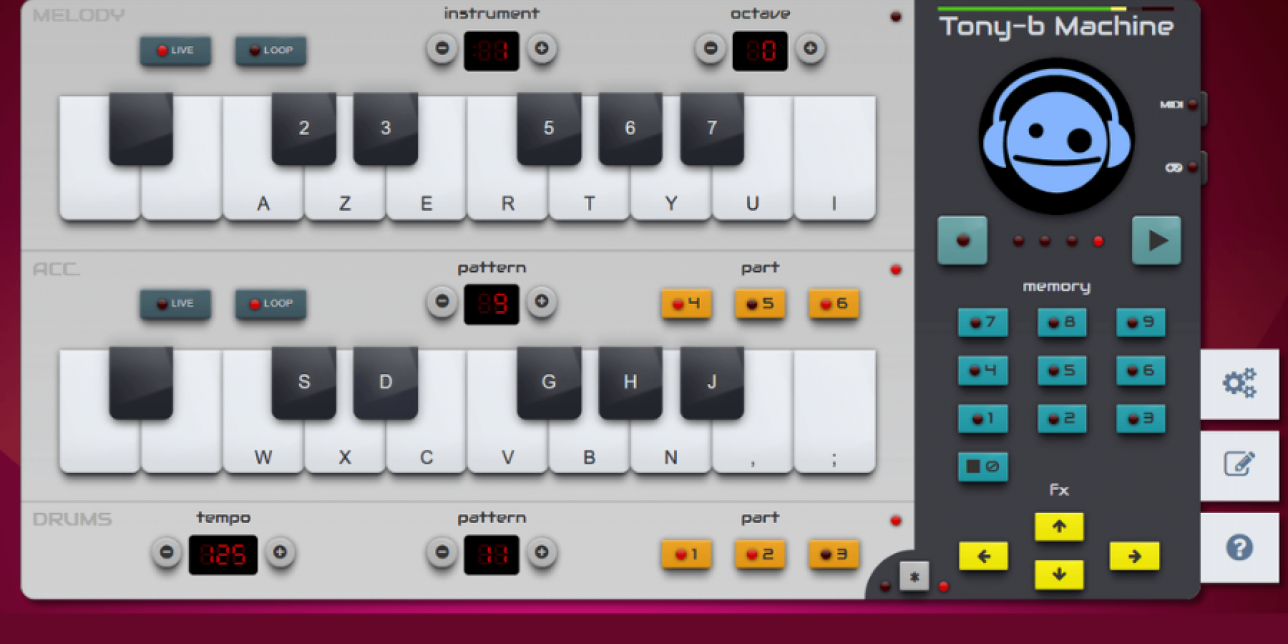
Task: Click the fx up arrow
Action: (x=1059, y=526)
